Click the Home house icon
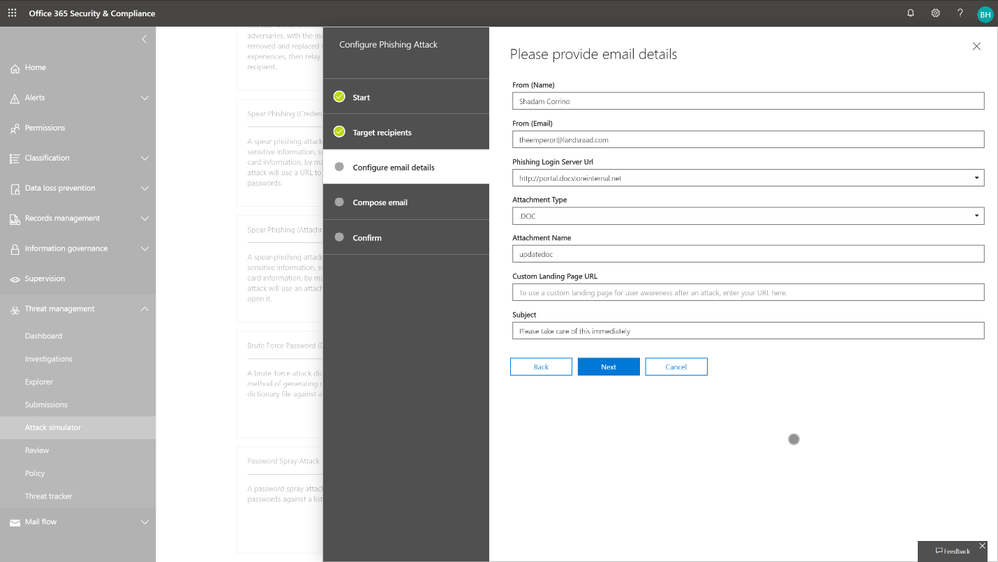This screenshot has height=562, width=998. coord(15,68)
